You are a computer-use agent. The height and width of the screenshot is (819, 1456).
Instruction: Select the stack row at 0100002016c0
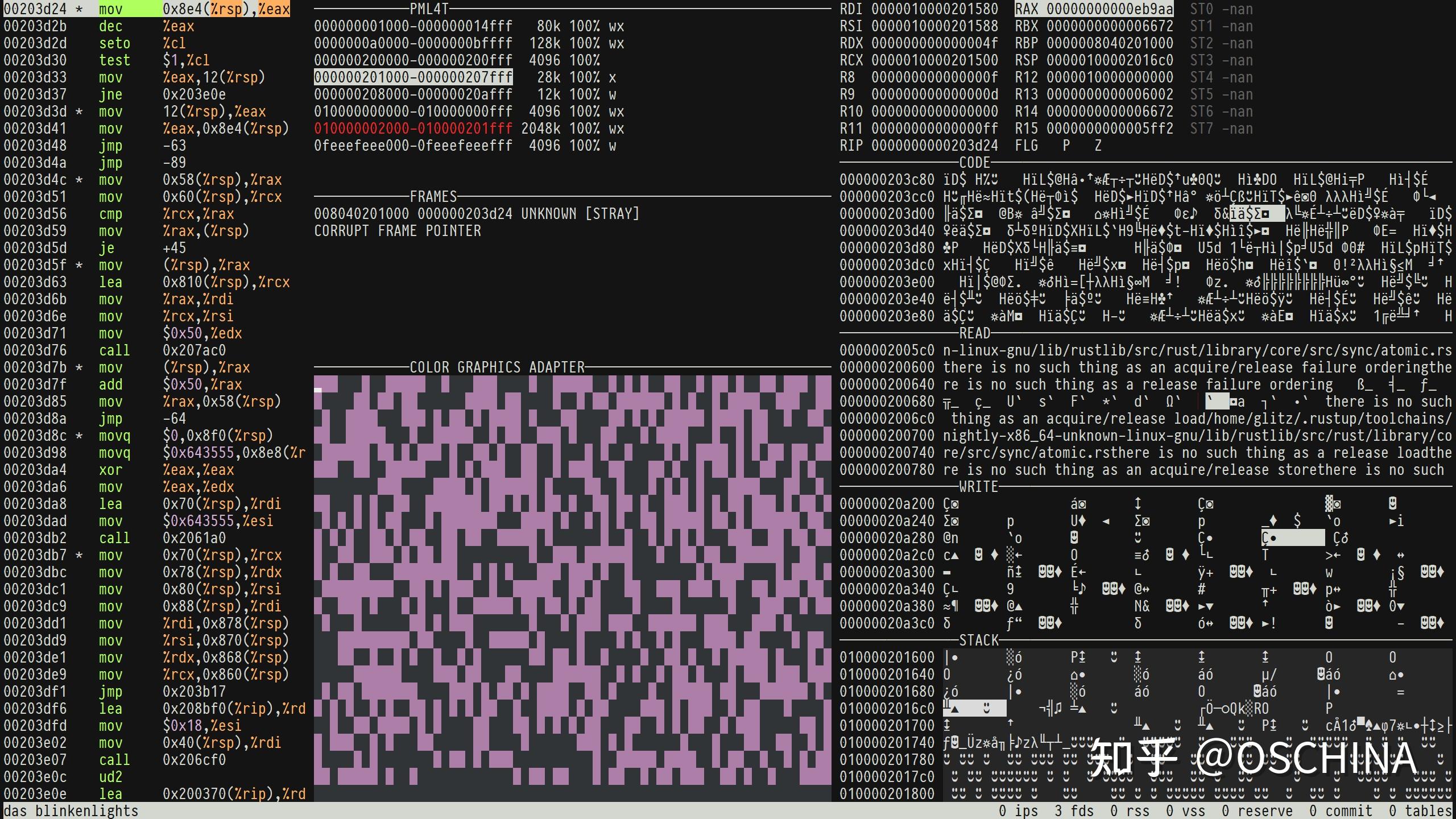1145,709
